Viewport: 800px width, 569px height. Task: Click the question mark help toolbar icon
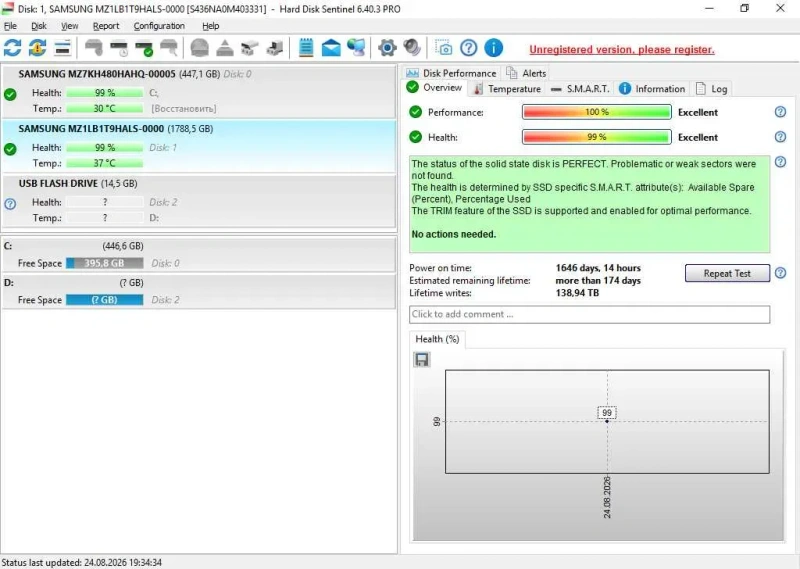point(468,48)
